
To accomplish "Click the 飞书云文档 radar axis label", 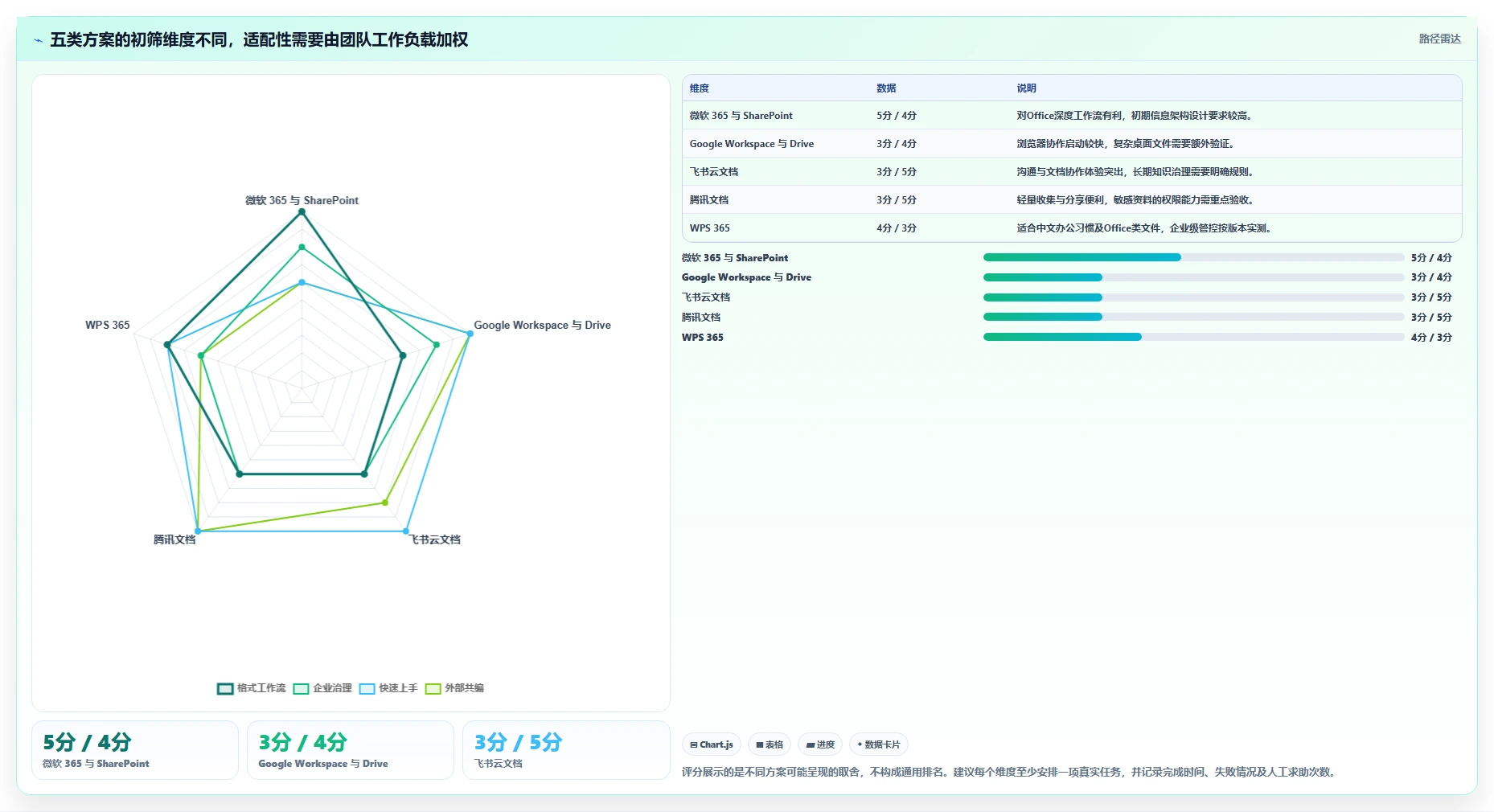I will tap(435, 539).
